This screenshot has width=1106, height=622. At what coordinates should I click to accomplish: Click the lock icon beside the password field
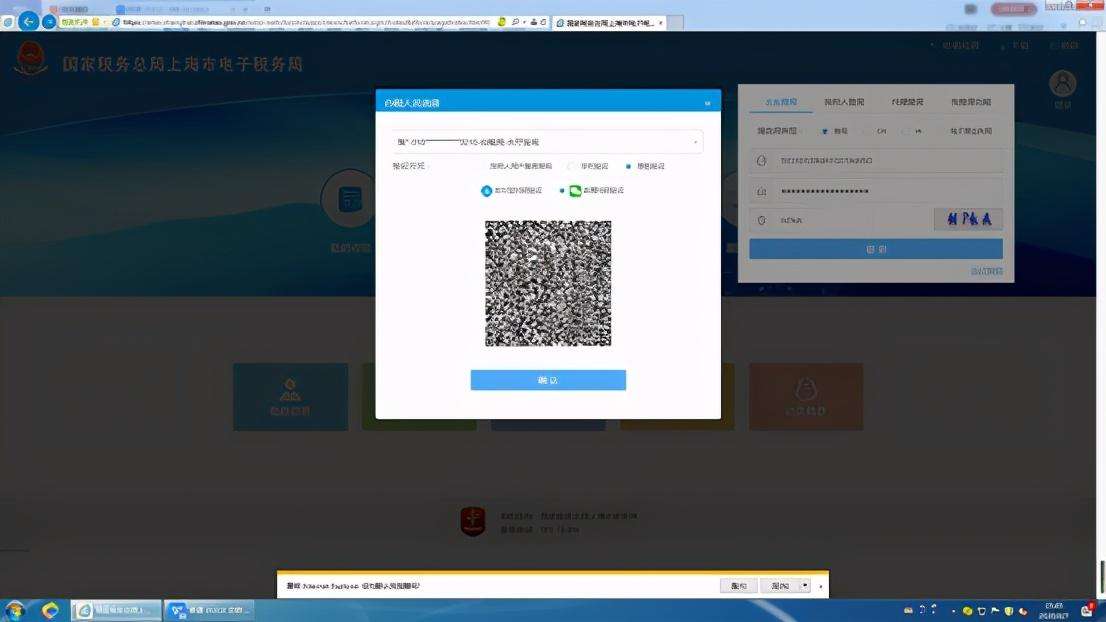tap(762, 191)
